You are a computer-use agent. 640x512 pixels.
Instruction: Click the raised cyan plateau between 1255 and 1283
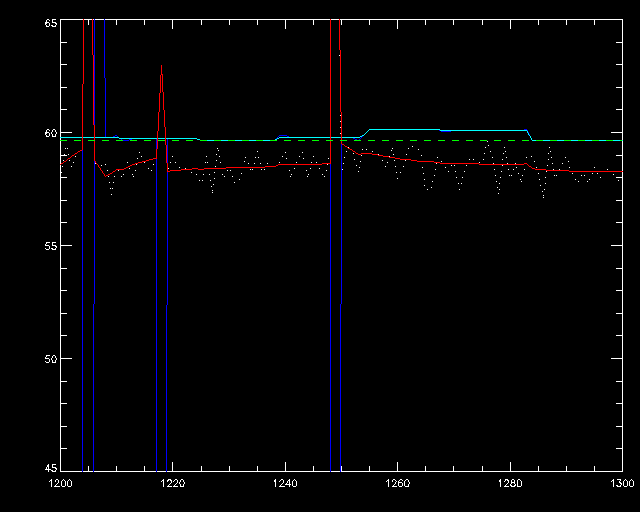point(447,130)
